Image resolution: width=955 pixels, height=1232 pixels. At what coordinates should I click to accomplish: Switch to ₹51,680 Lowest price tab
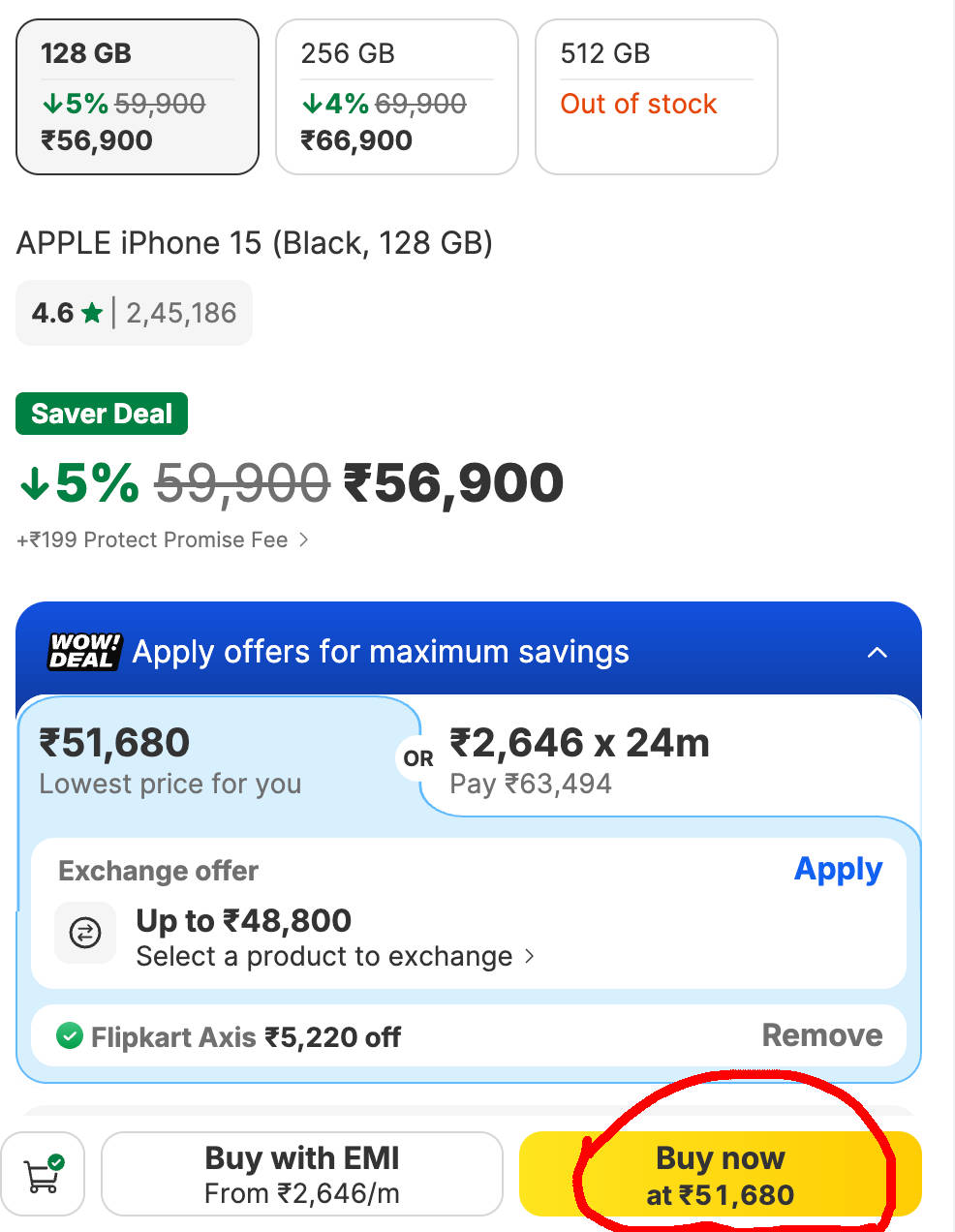click(x=218, y=760)
